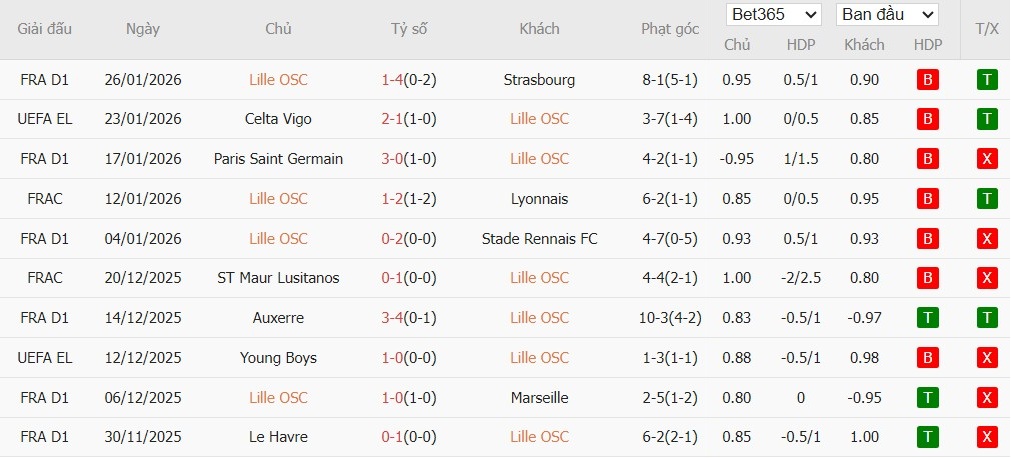The width and height of the screenshot is (1011, 458).
Task: Click the Giải đấu column header
Action: 45,29
